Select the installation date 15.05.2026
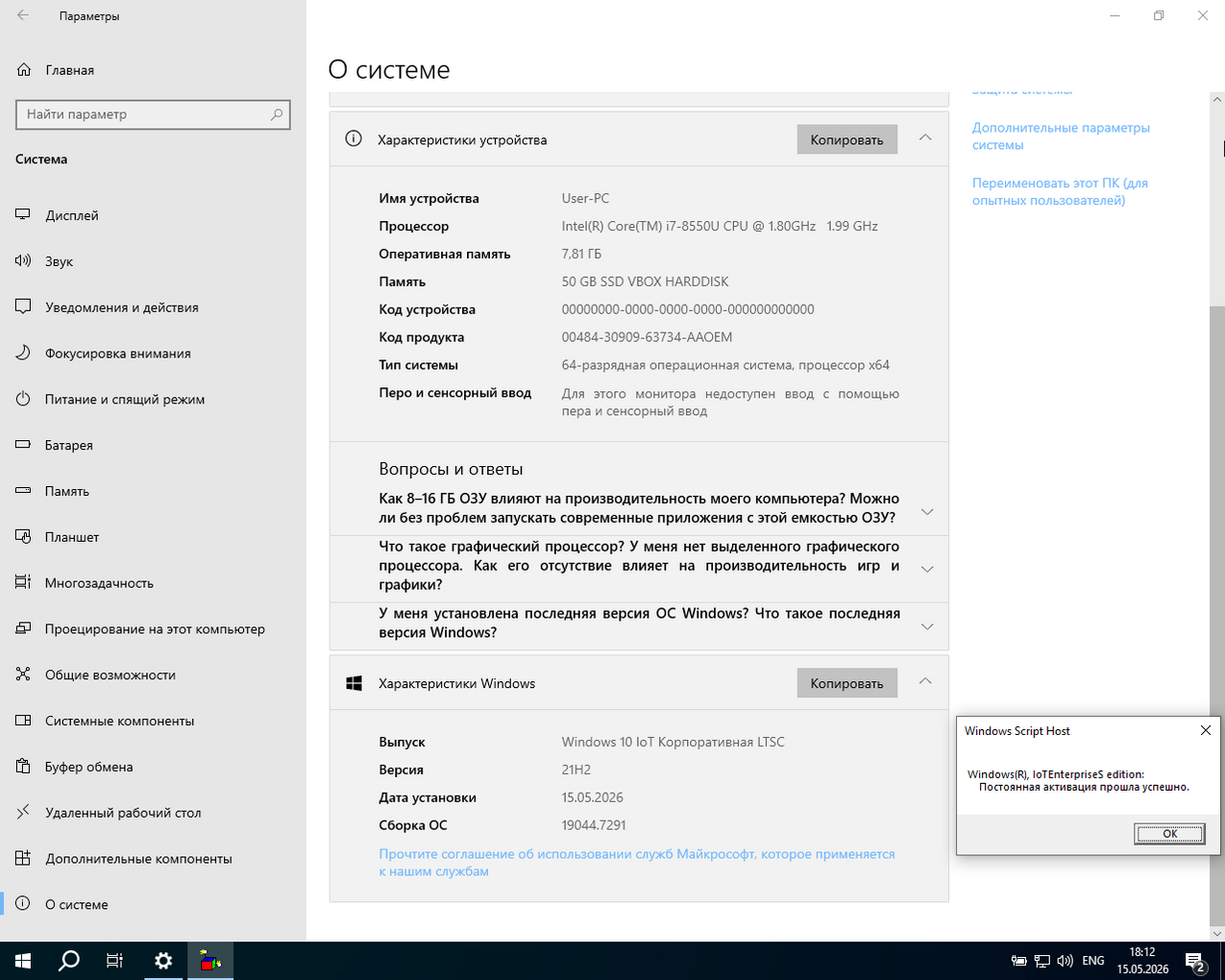 click(x=592, y=797)
